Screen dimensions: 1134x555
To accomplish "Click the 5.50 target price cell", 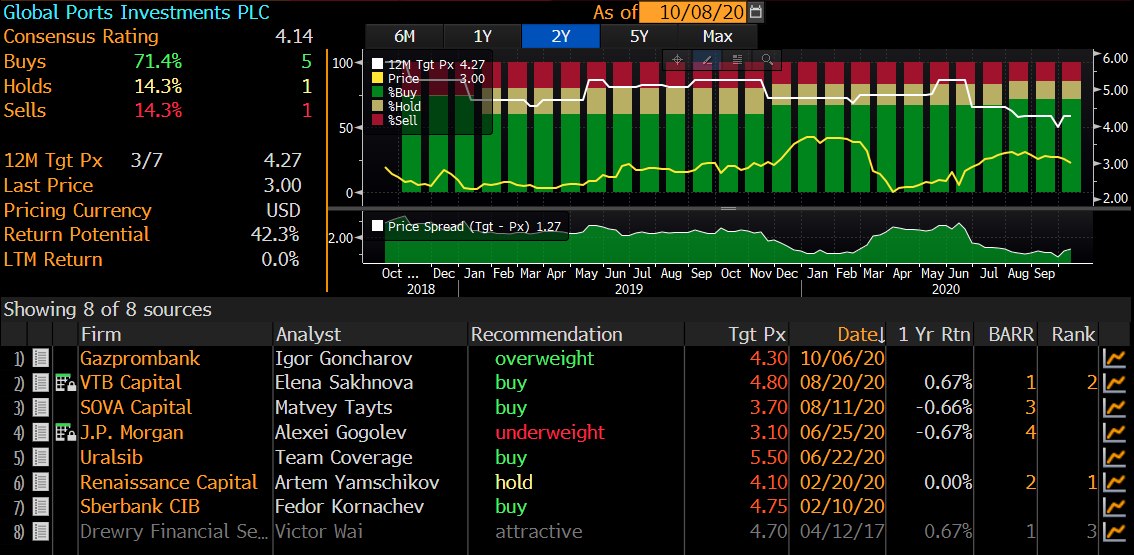I will click(769, 457).
